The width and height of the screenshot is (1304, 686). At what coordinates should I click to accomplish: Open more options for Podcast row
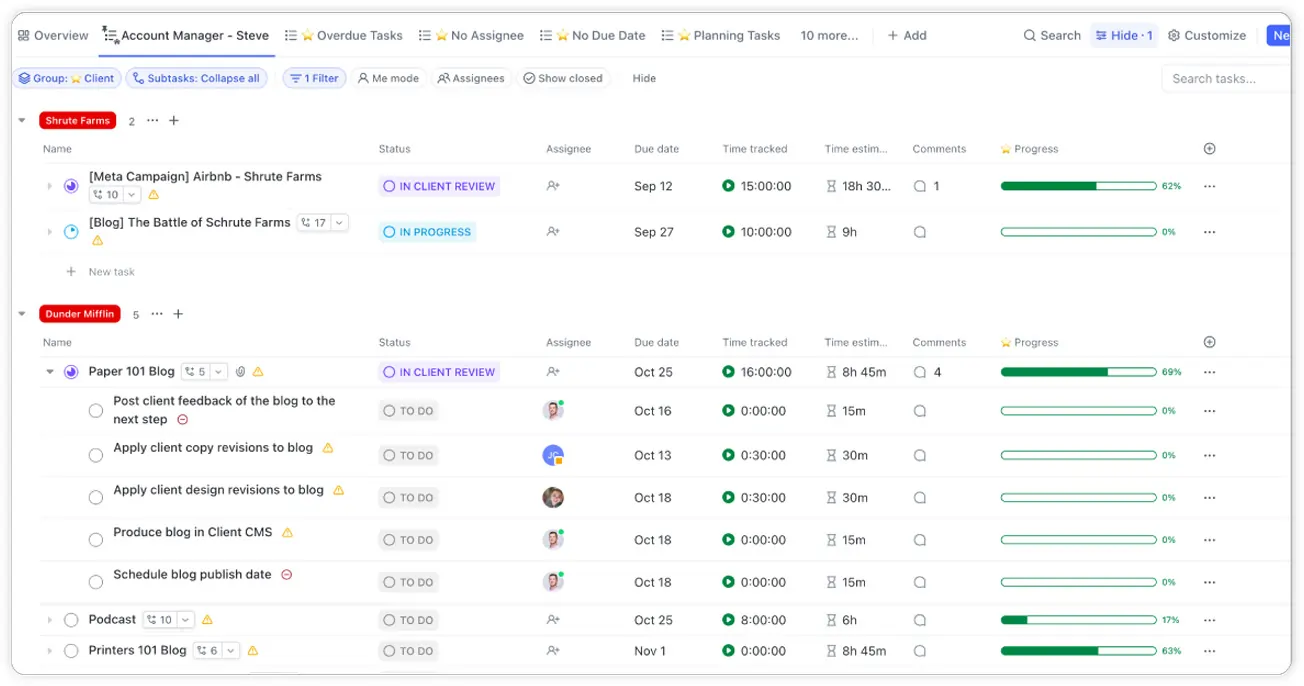tap(1209, 620)
